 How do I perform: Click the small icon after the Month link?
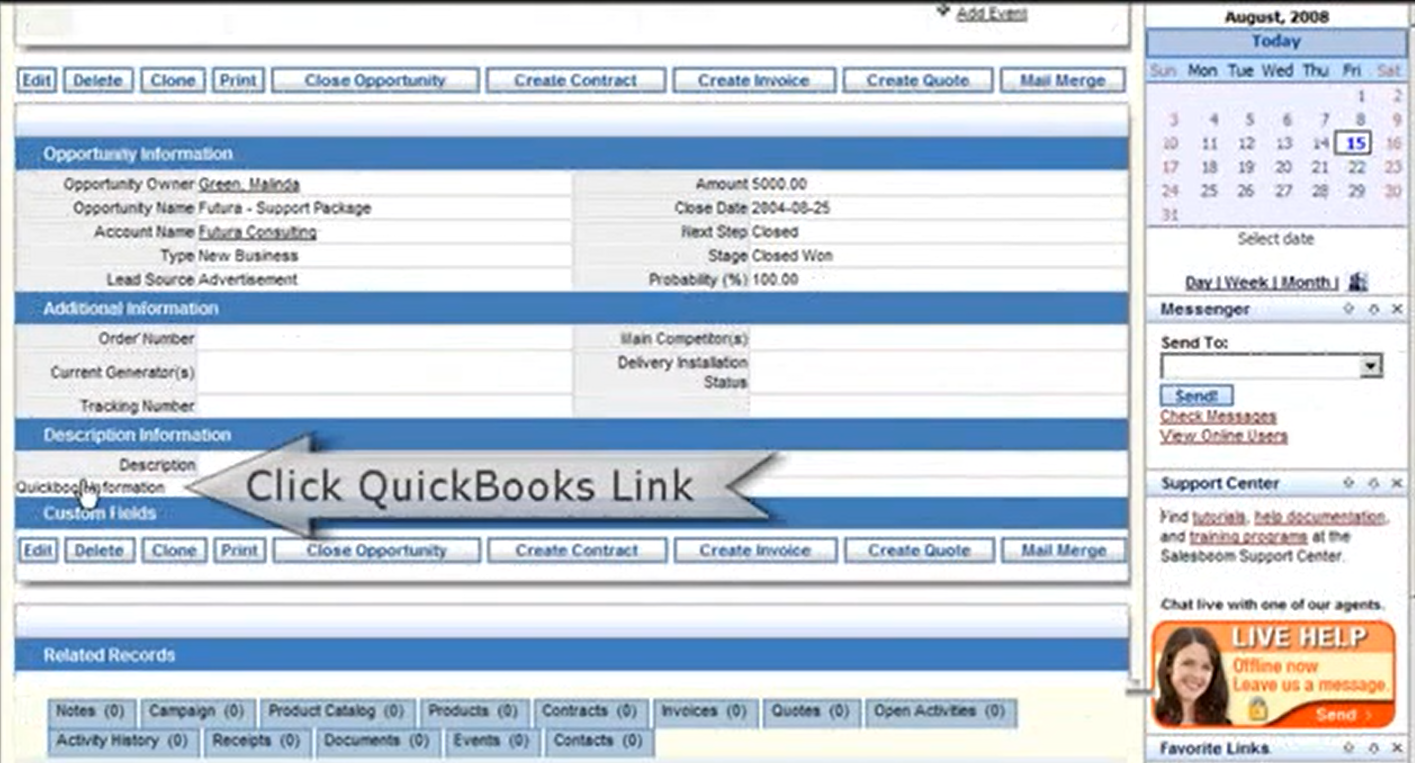(x=1358, y=282)
